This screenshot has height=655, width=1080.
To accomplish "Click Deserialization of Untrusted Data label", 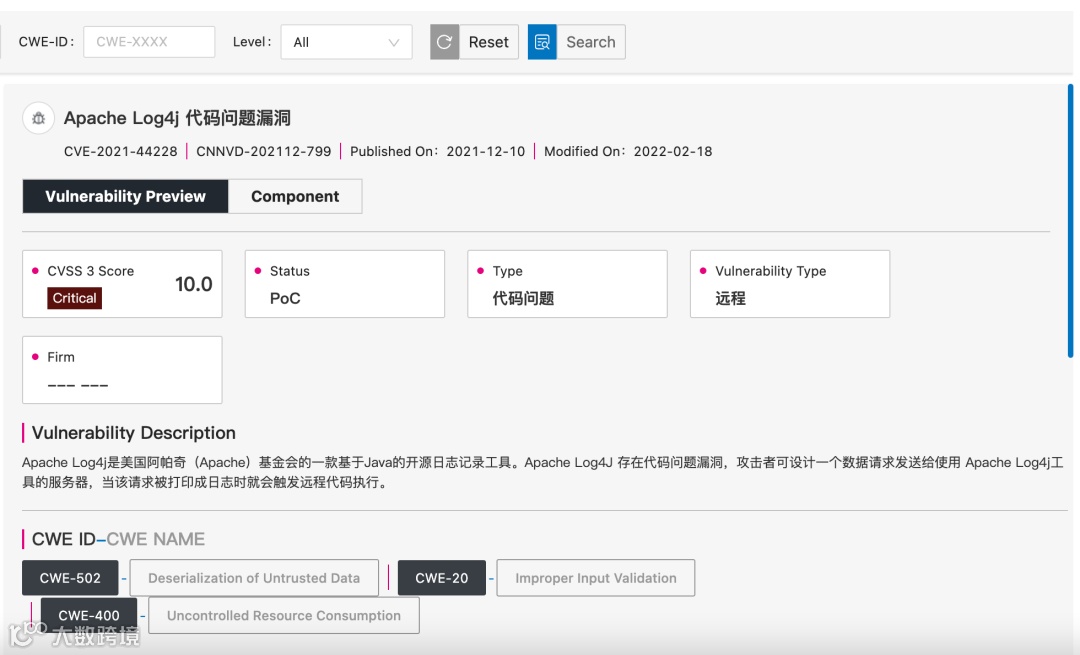I will click(254, 578).
